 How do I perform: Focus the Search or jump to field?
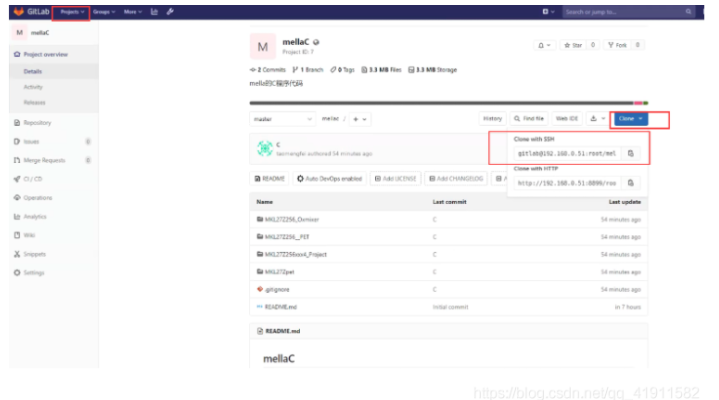coord(628,12)
